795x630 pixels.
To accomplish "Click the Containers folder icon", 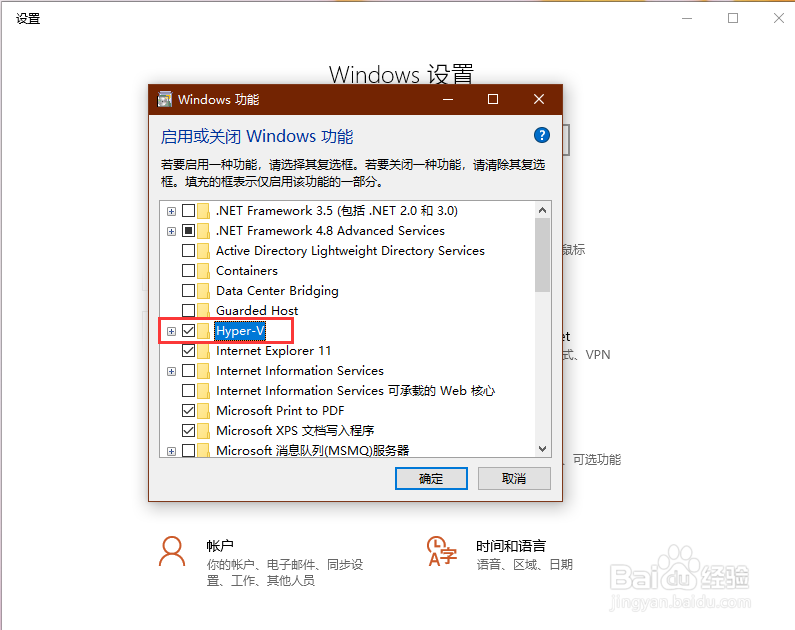I will click(203, 271).
